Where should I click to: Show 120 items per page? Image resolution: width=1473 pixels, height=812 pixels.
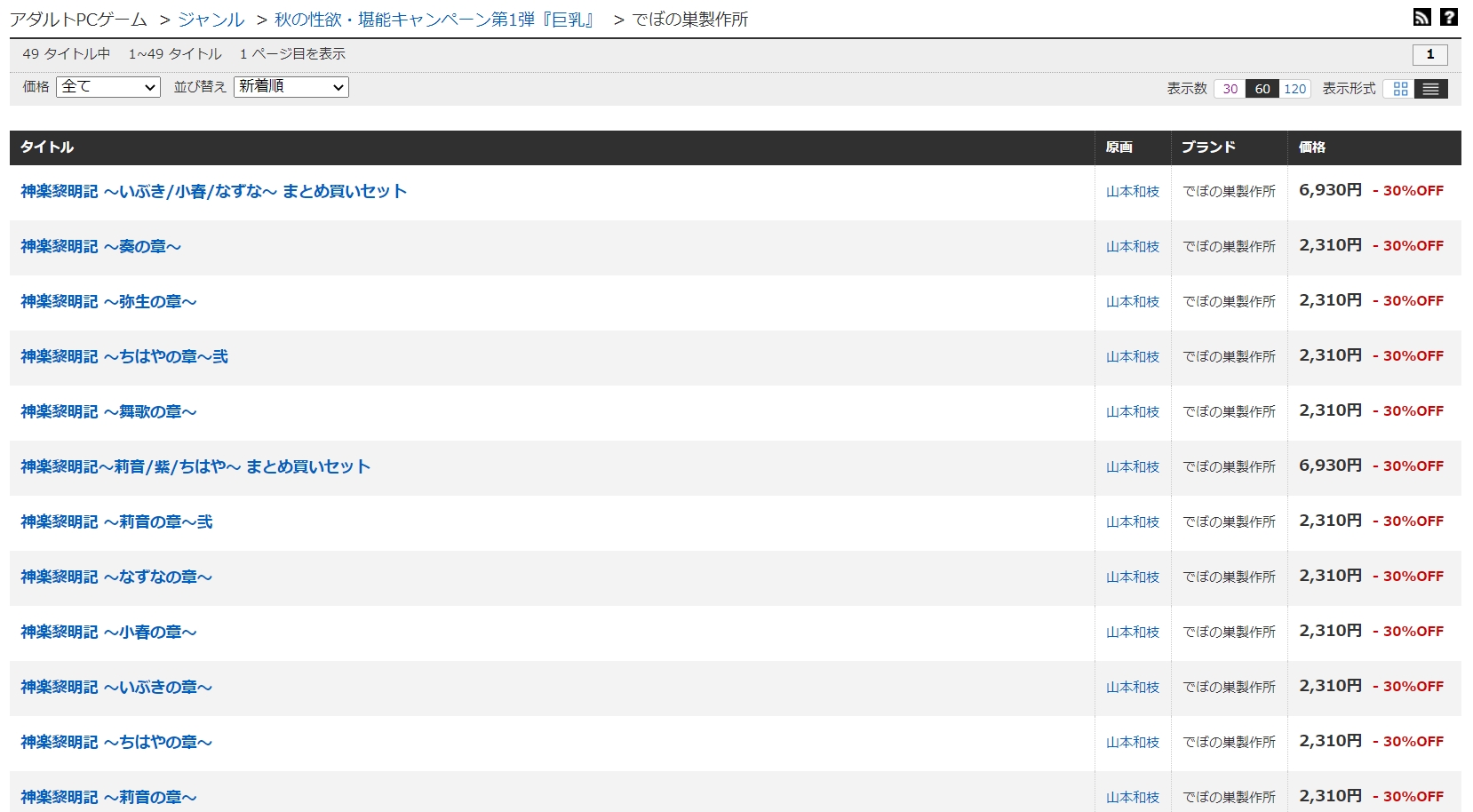pyautogui.click(x=1294, y=89)
